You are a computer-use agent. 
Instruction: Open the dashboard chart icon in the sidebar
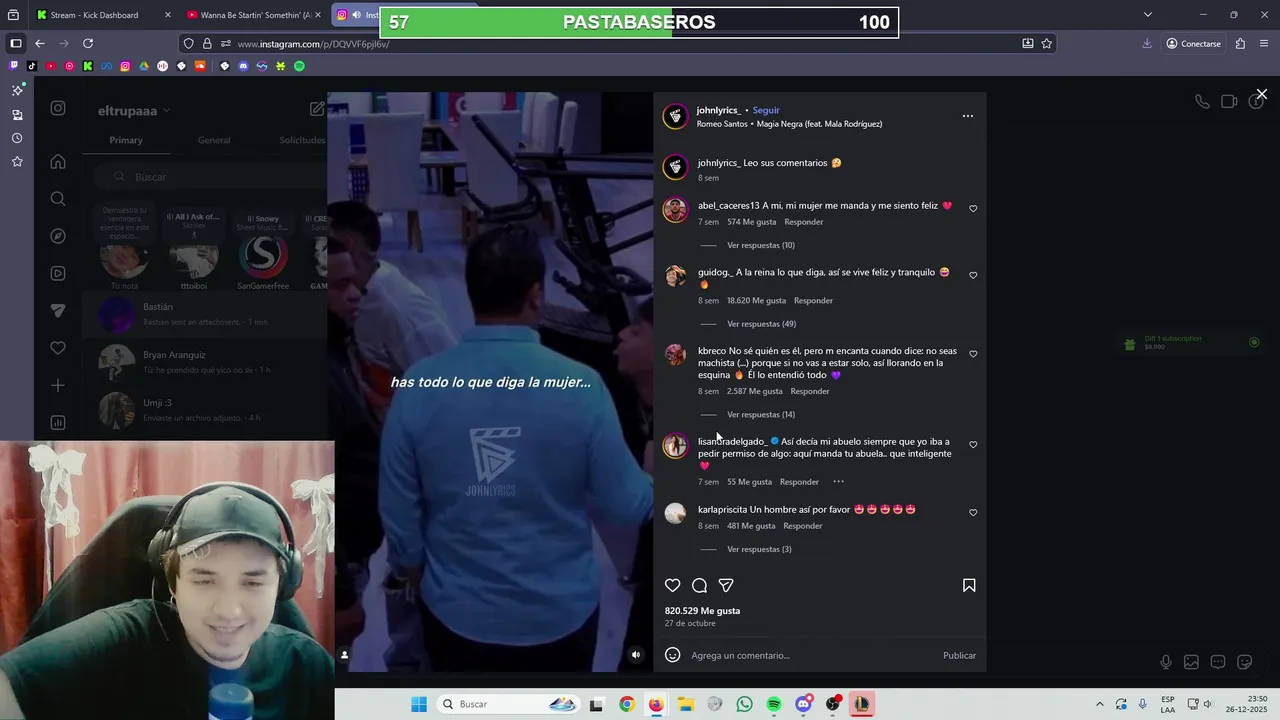tap(58, 423)
